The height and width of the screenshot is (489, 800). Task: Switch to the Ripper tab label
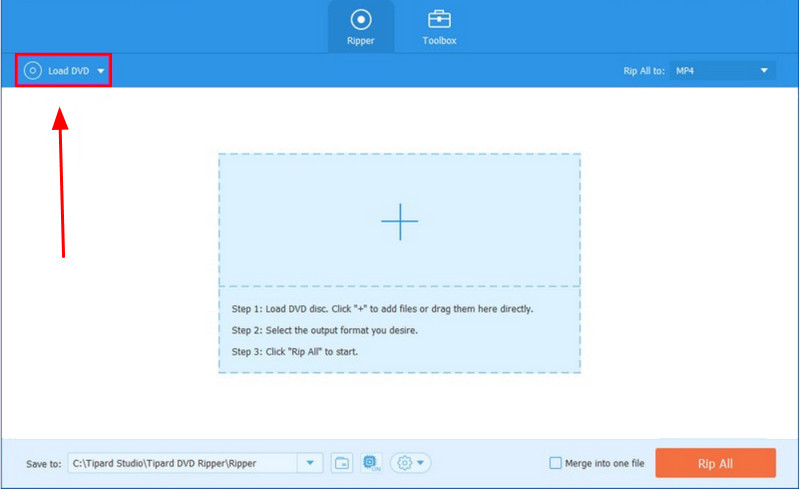[361, 41]
